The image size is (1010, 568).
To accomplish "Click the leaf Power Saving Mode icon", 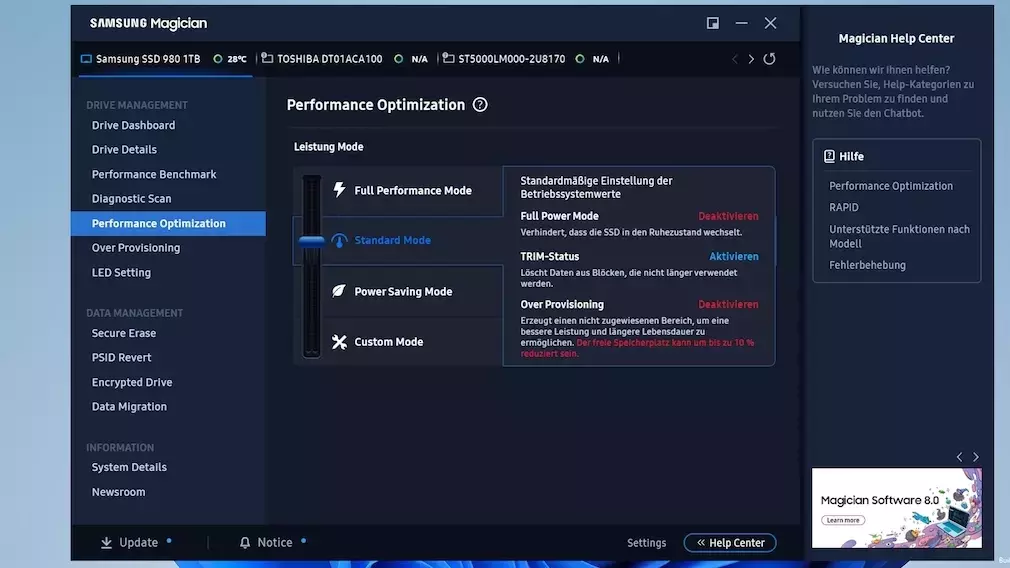I will coord(339,291).
